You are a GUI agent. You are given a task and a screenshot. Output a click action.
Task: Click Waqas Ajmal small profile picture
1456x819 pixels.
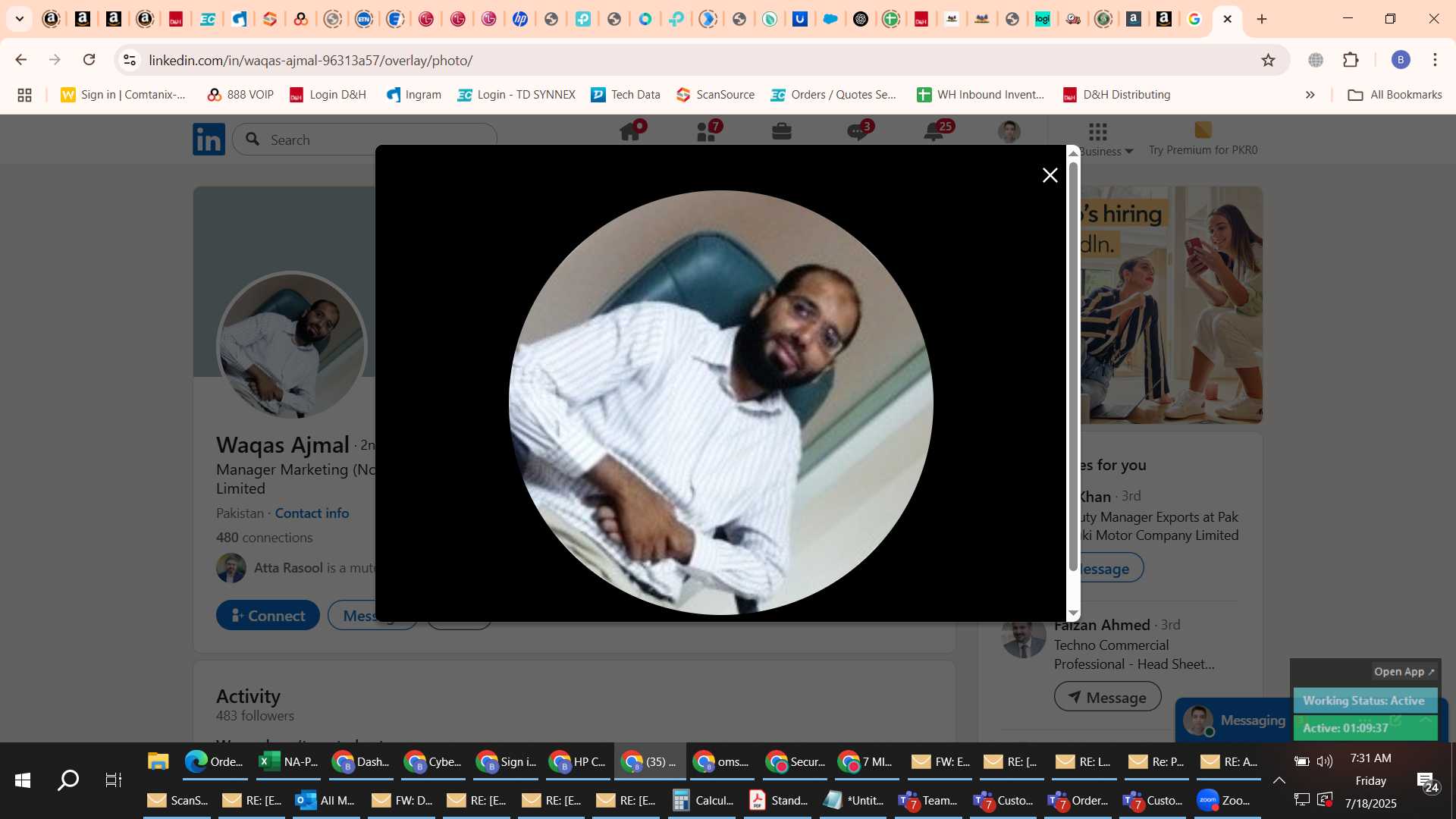click(x=291, y=346)
